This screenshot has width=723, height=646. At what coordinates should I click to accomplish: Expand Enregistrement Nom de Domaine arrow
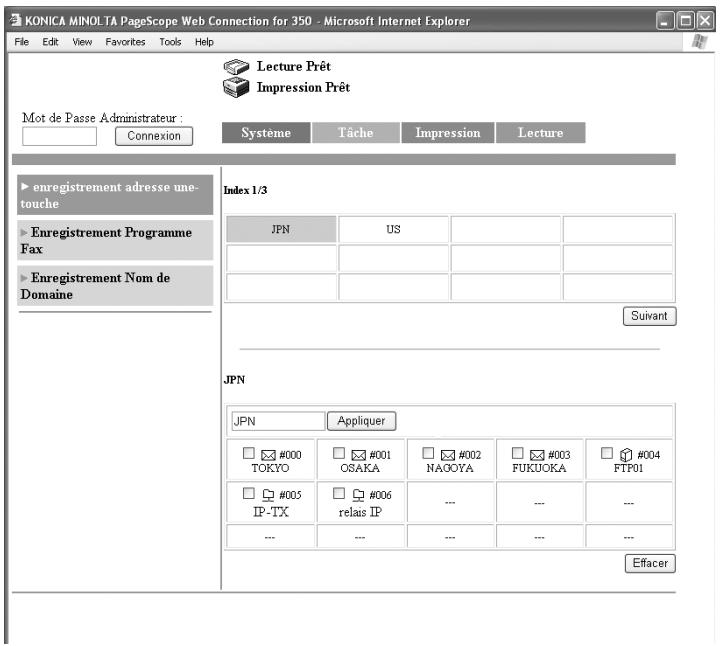pos(24,278)
